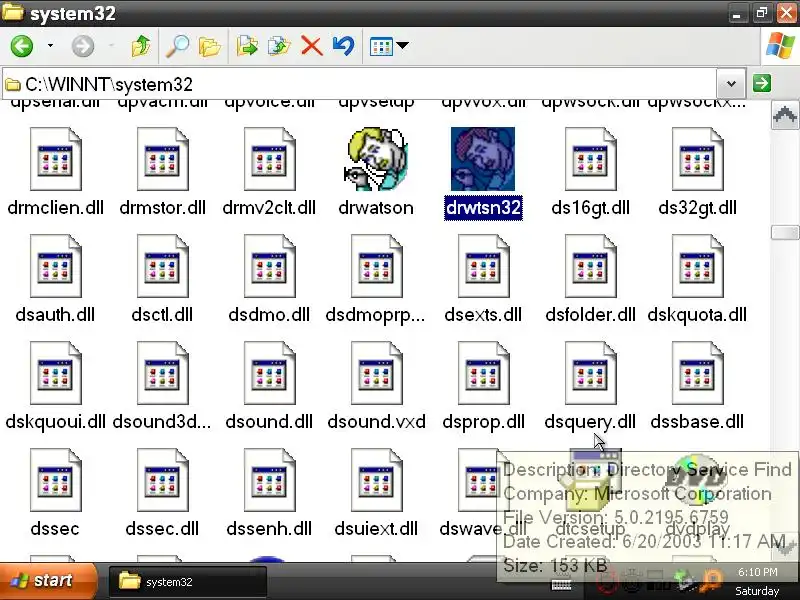Click the vertical scrollbar thumb
The image size is (800, 600).
(x=784, y=232)
